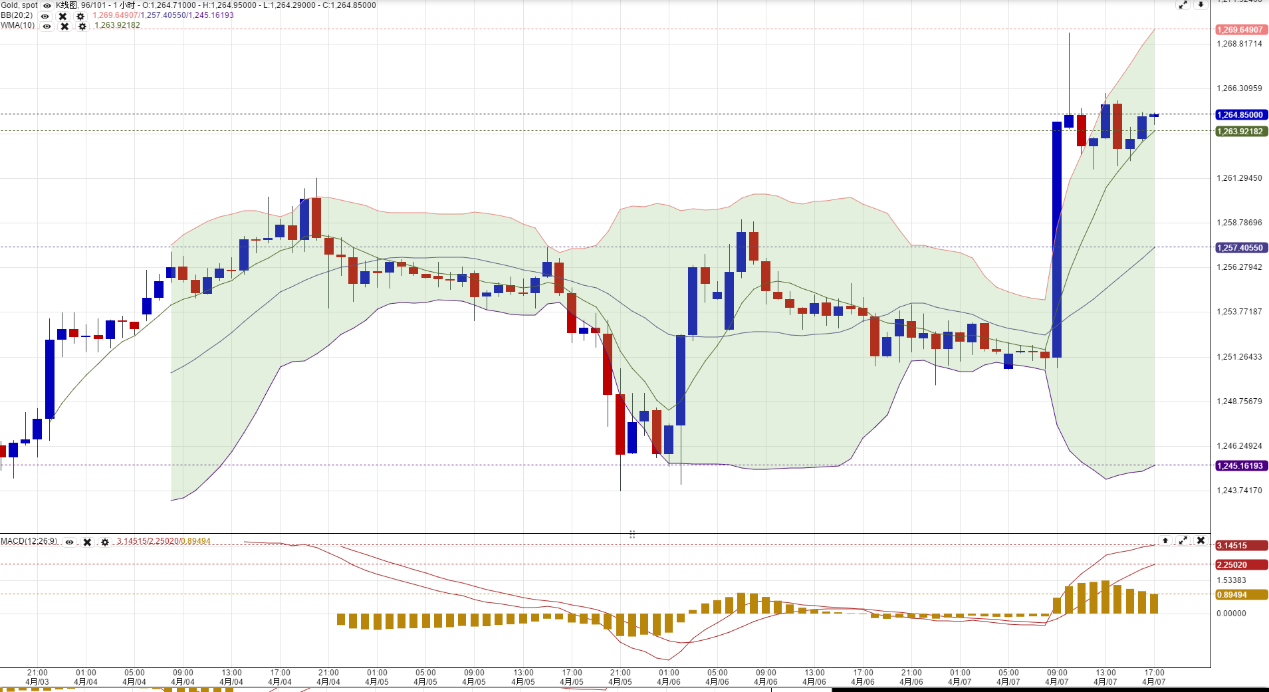The width and height of the screenshot is (1269, 692).
Task: Click price axis tick 1,253.77187
Action: click(x=1239, y=312)
